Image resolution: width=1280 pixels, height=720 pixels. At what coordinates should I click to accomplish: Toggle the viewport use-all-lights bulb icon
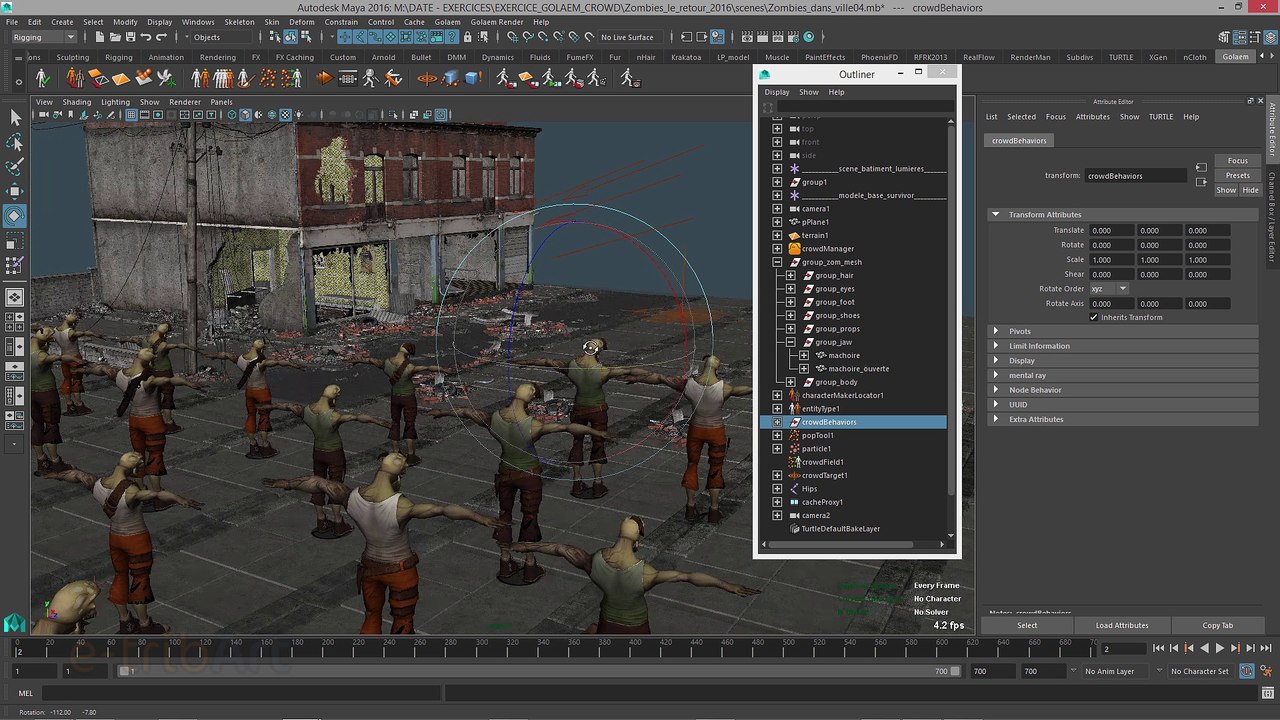pos(299,115)
